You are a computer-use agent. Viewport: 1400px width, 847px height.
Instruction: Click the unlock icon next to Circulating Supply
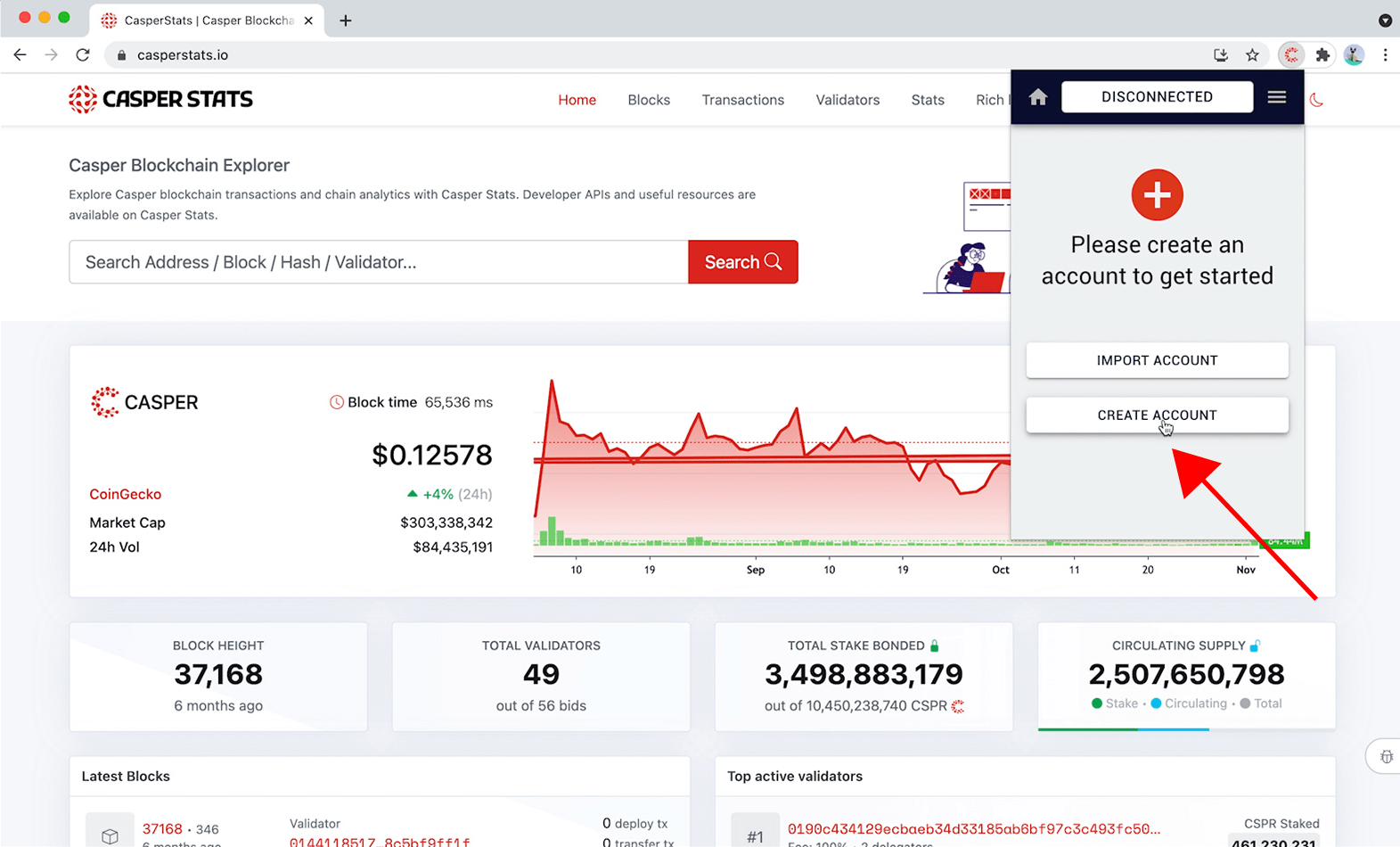coord(1255,646)
